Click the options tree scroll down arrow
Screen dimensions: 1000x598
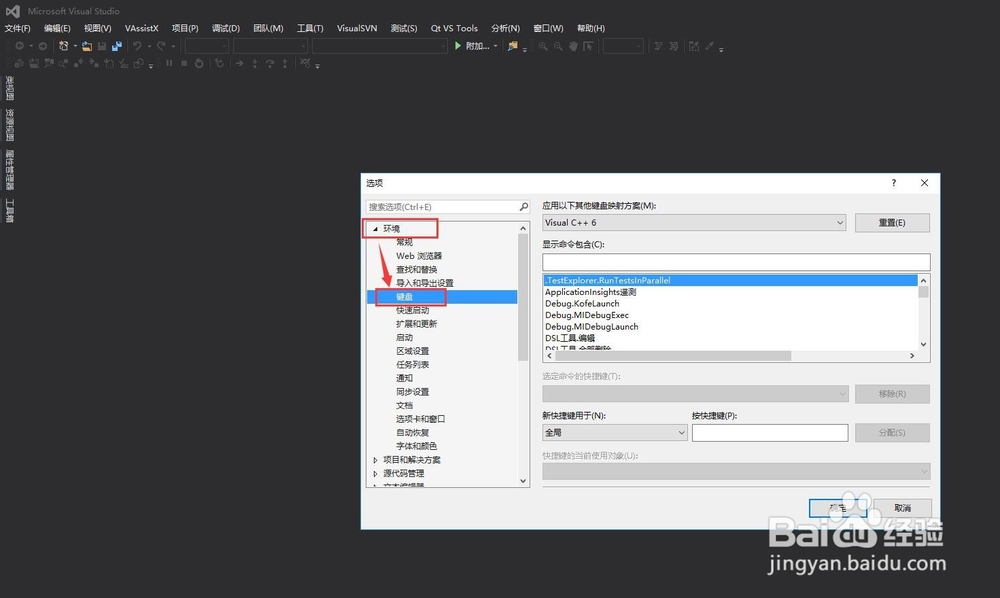click(523, 481)
